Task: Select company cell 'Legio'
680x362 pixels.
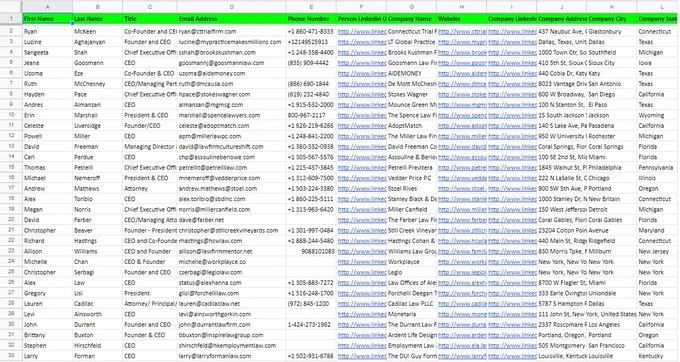Action: [x=412, y=272]
